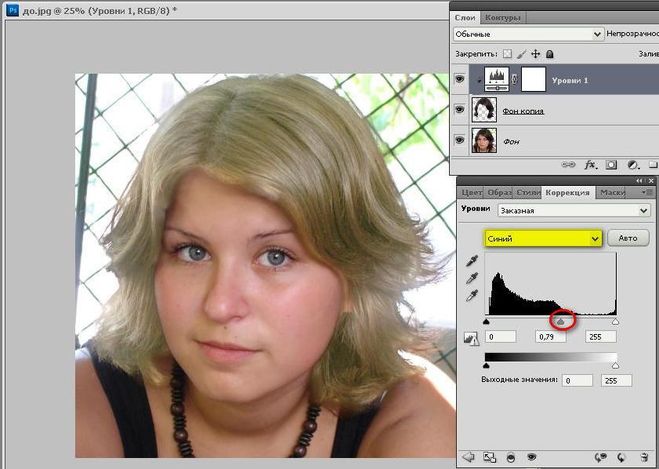The width and height of the screenshot is (659, 469).
Task: Switch to the Цвет tab
Action: pyautogui.click(x=471, y=192)
